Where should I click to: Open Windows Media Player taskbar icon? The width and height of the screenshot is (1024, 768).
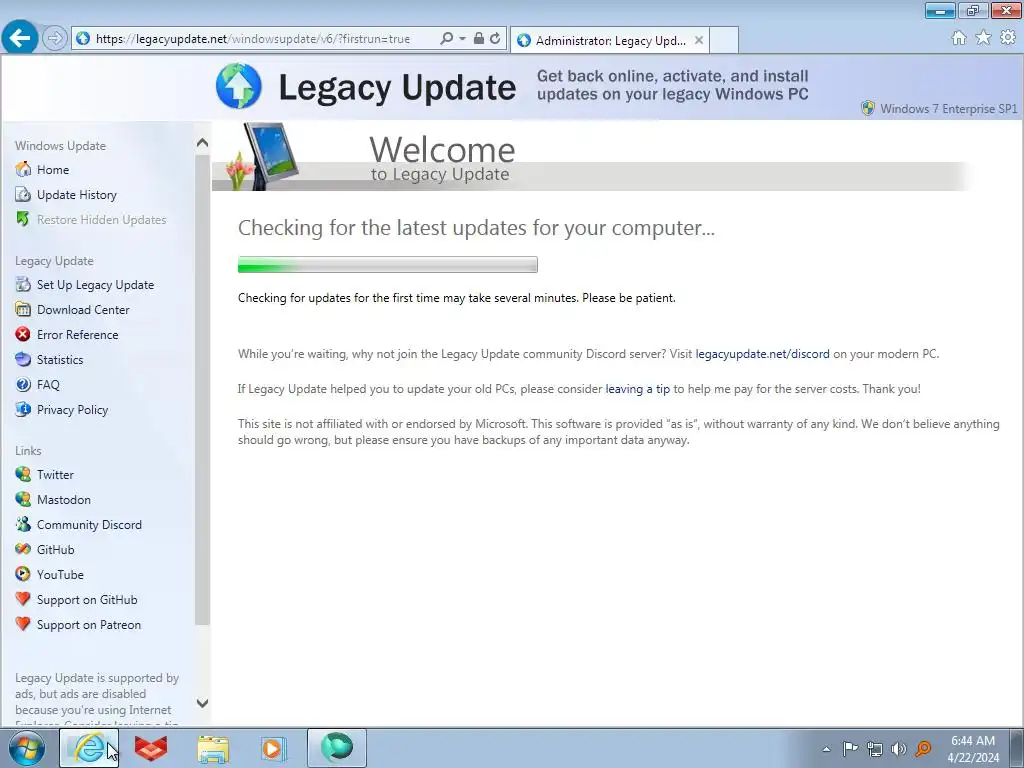pos(274,748)
